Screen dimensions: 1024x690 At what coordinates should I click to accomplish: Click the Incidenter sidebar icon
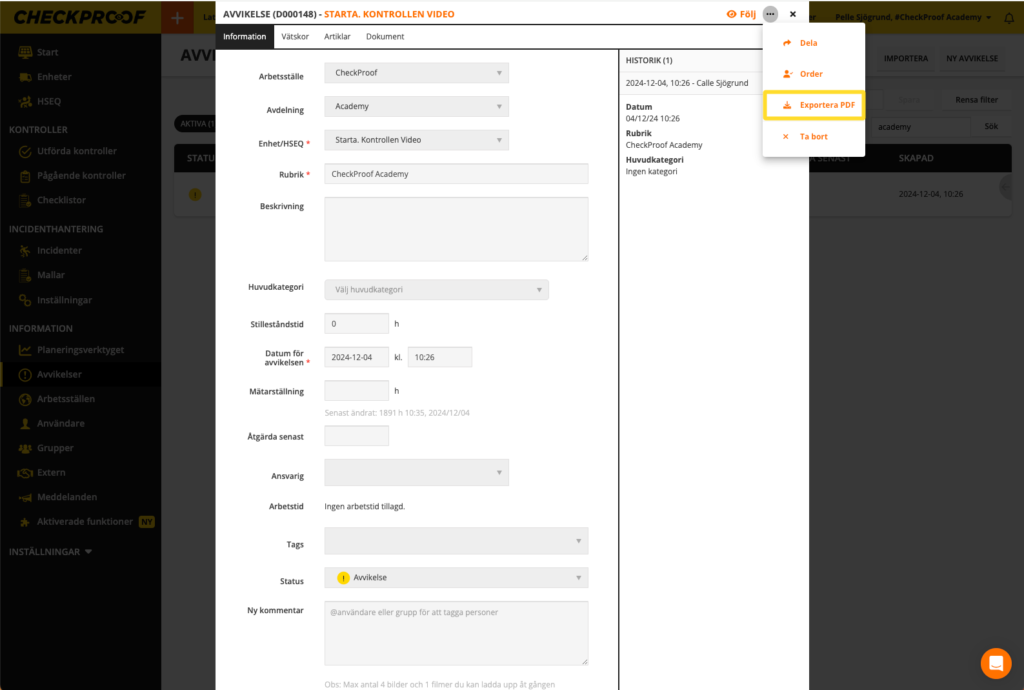click(25, 250)
